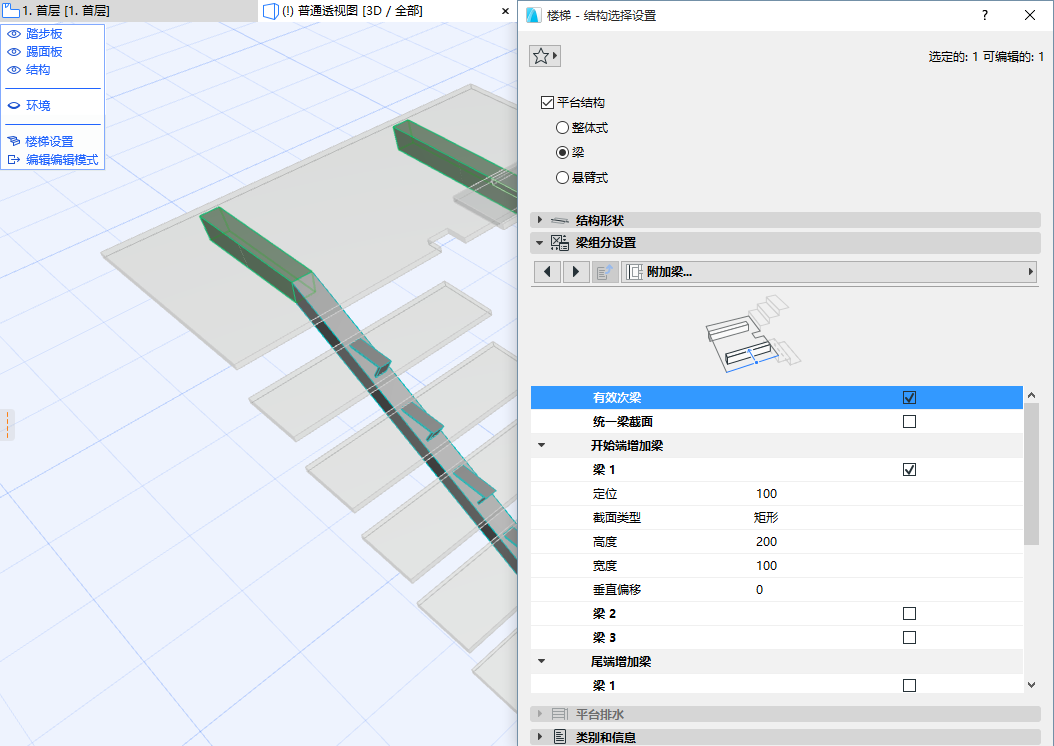
Task: Enable the 统一梁截面 checkbox
Action: coord(909,422)
